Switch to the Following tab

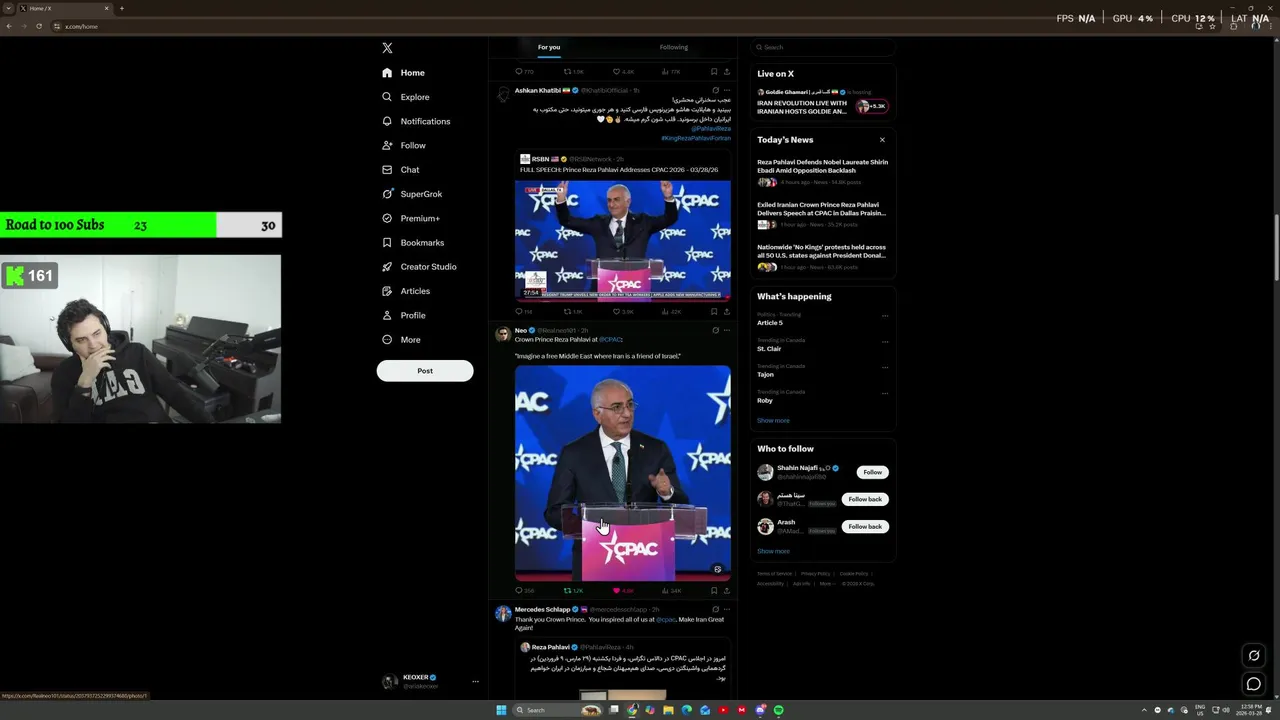[673, 47]
